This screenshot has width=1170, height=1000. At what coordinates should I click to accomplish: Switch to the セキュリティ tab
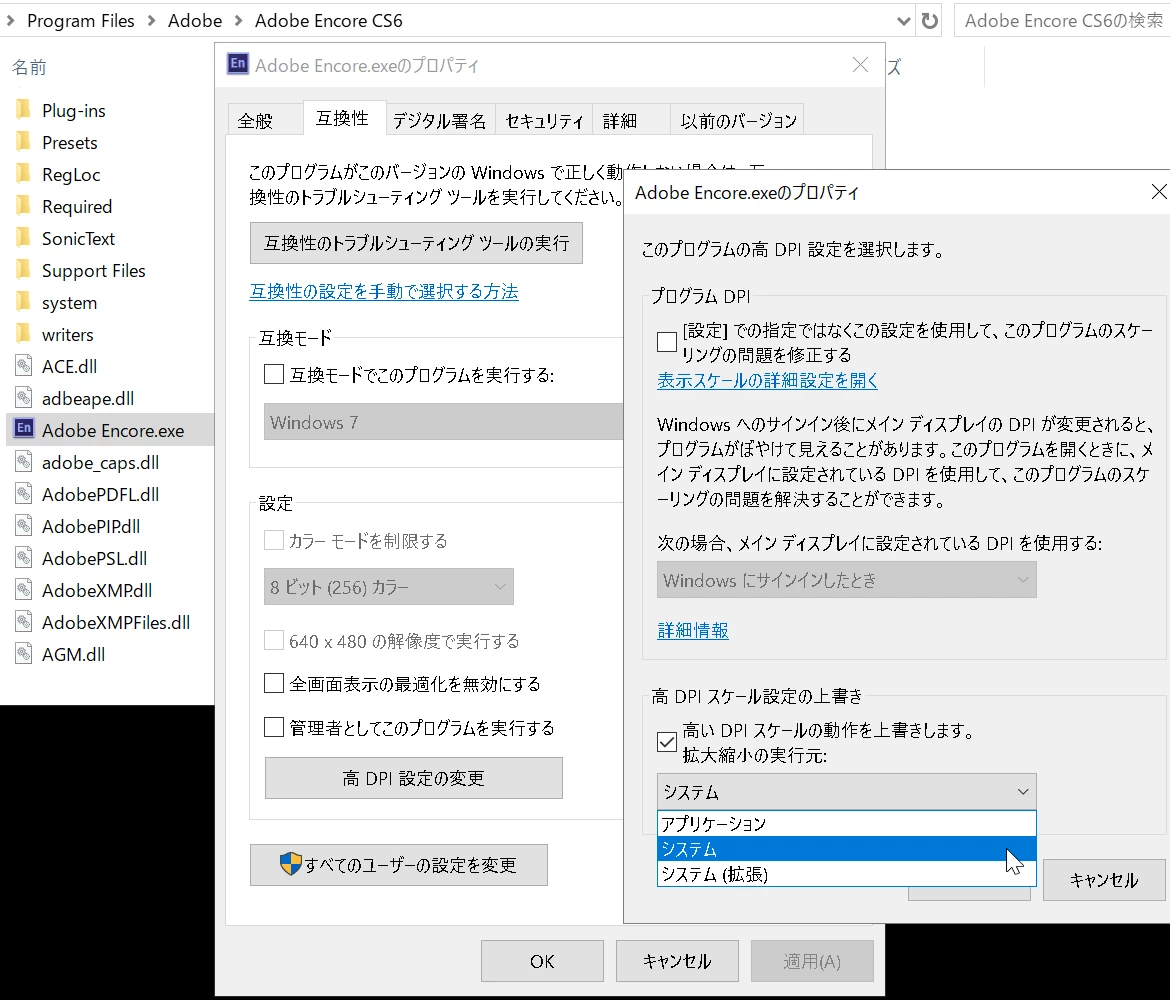[x=544, y=120]
